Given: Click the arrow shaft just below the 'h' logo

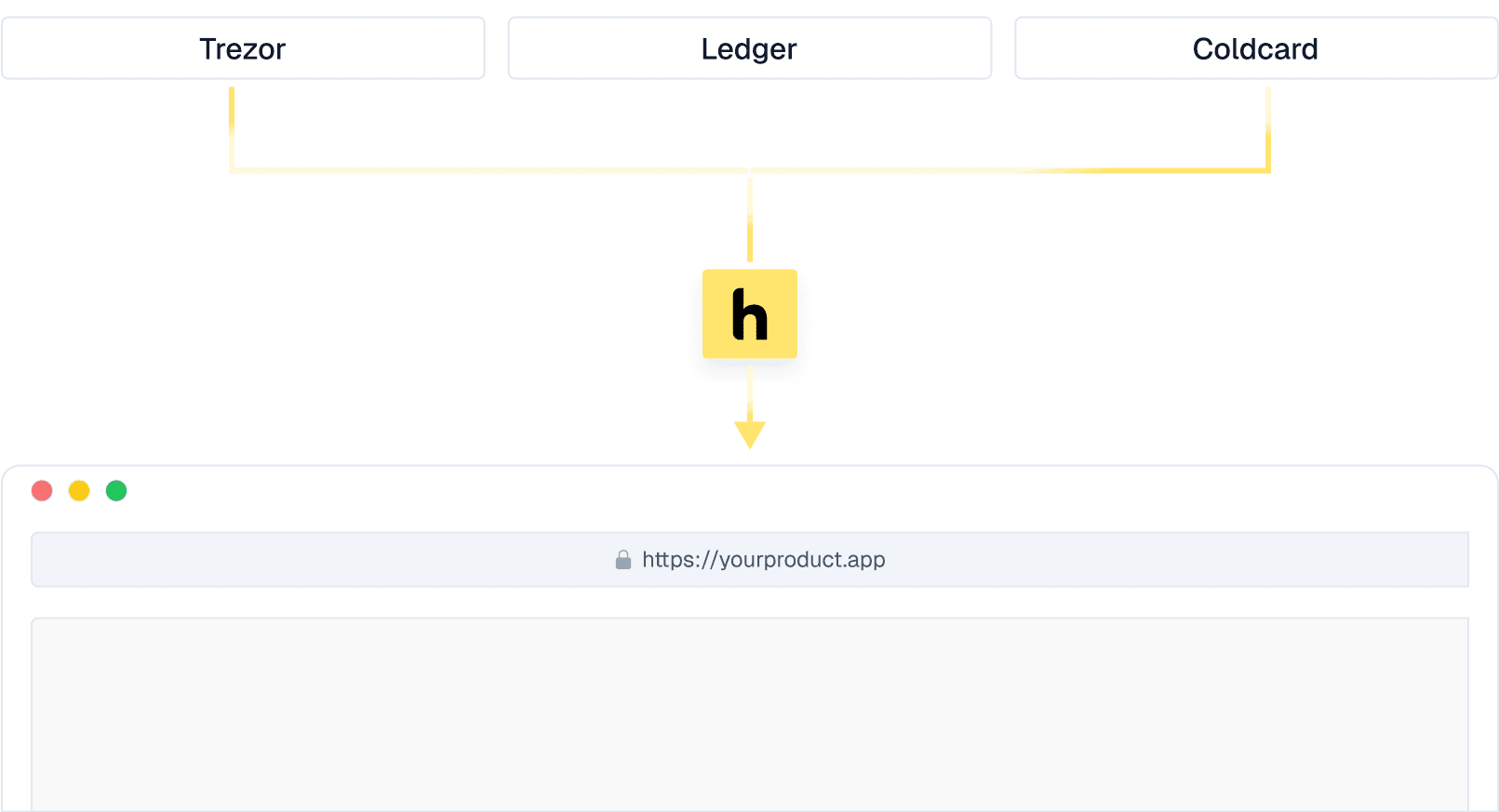Looking at the screenshot, I should (x=749, y=391).
